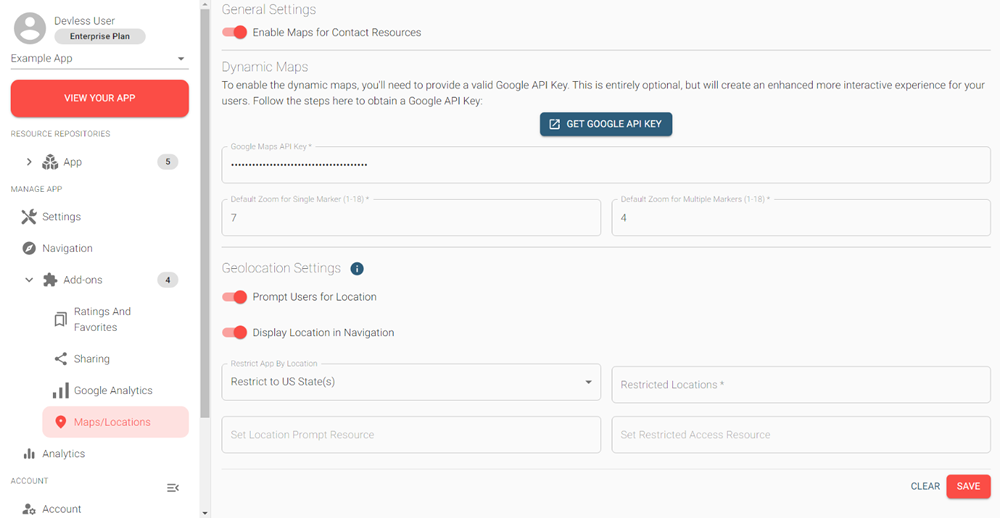The width and height of the screenshot is (1000, 518).
Task: Collapse the Add-ons section chevron
Action: point(29,280)
